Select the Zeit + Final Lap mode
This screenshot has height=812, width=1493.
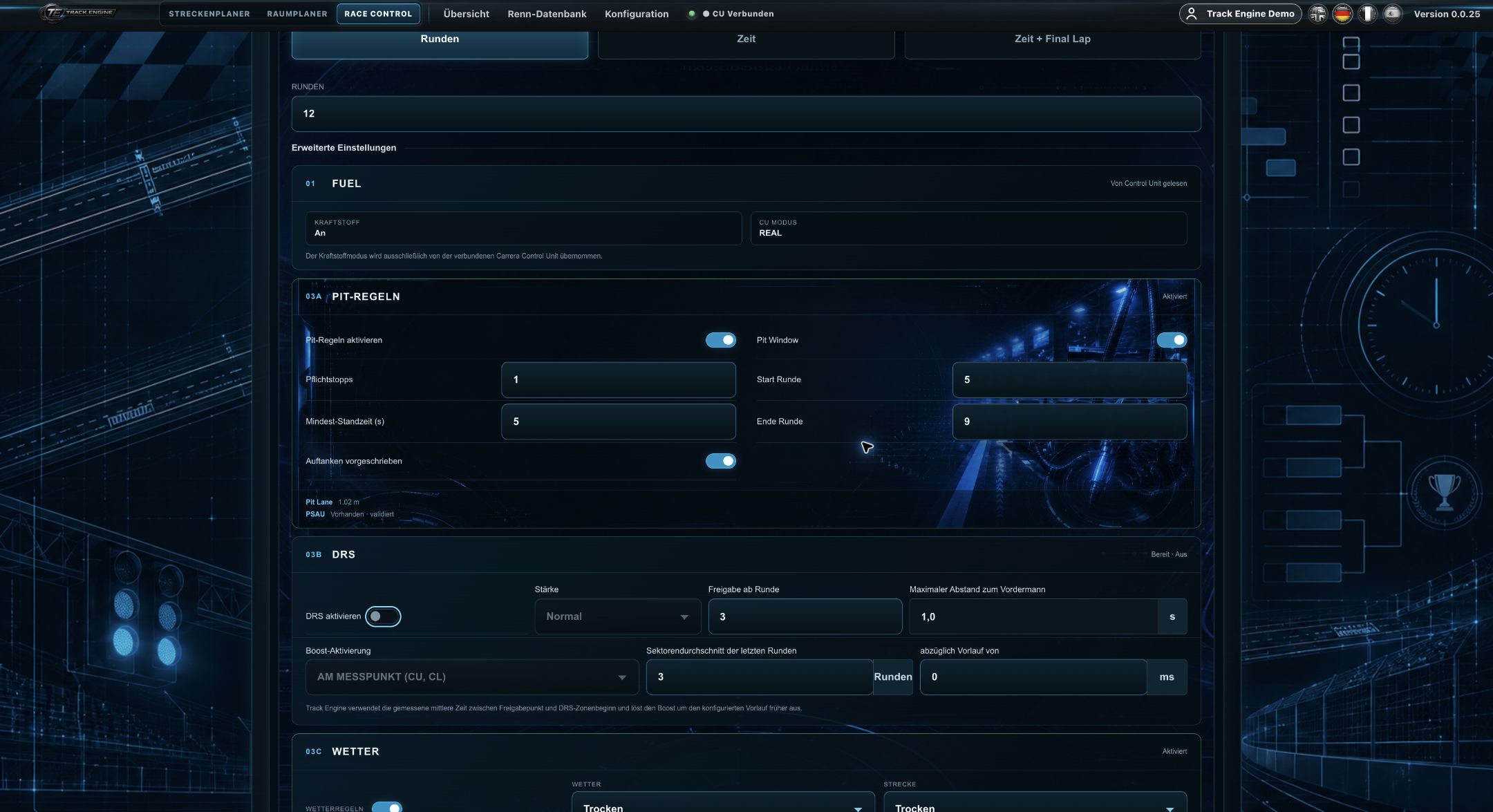pos(1053,41)
